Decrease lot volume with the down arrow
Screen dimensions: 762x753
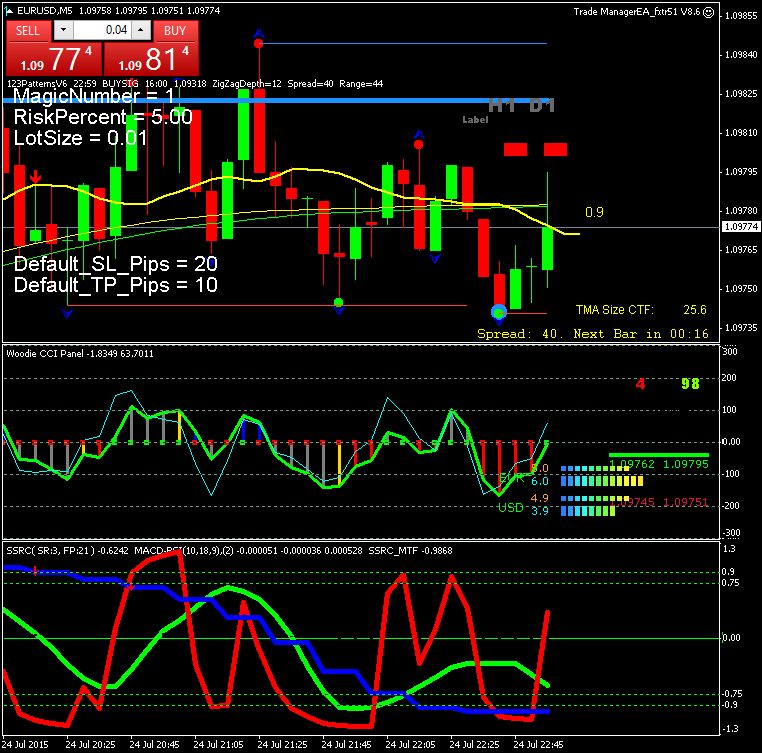coord(63,30)
